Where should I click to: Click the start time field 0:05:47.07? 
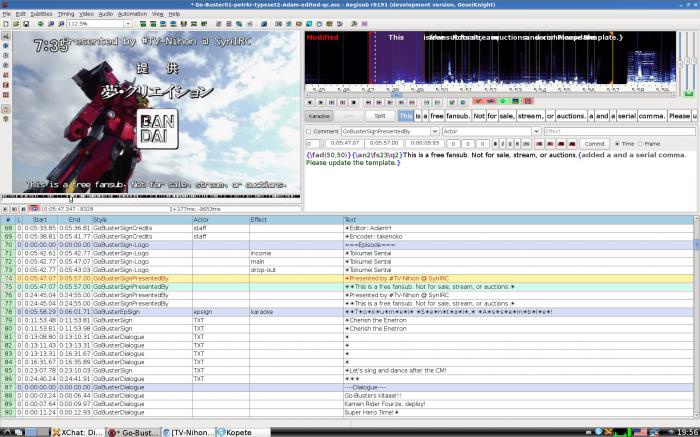point(345,144)
